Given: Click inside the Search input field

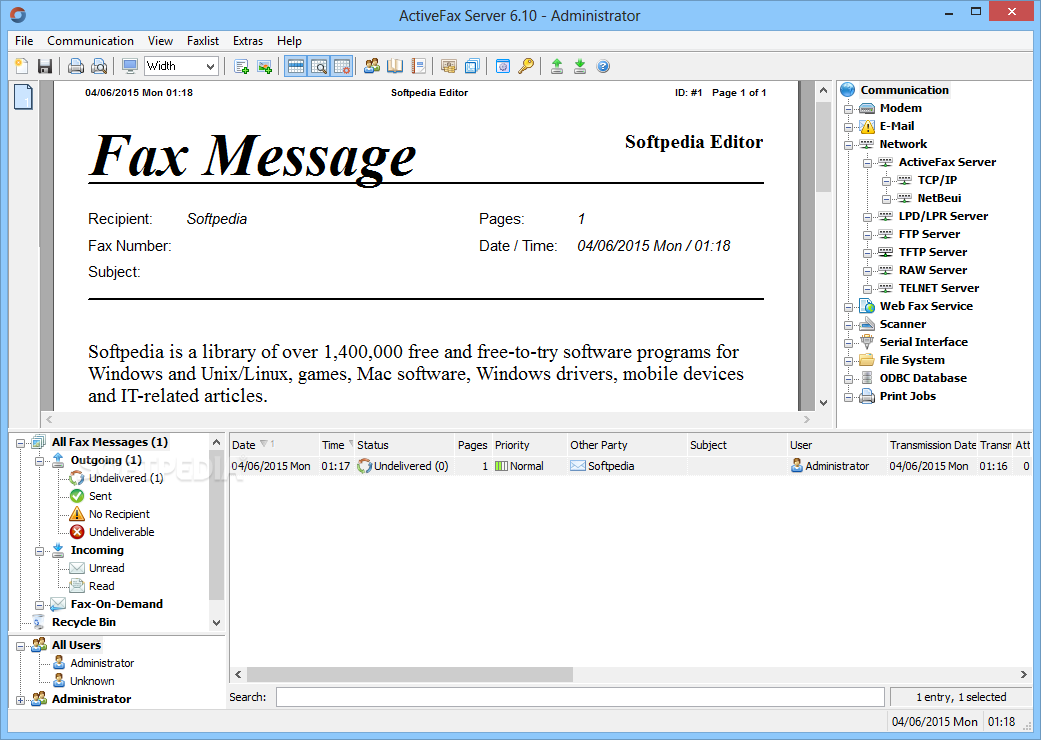Looking at the screenshot, I should pyautogui.click(x=578, y=696).
